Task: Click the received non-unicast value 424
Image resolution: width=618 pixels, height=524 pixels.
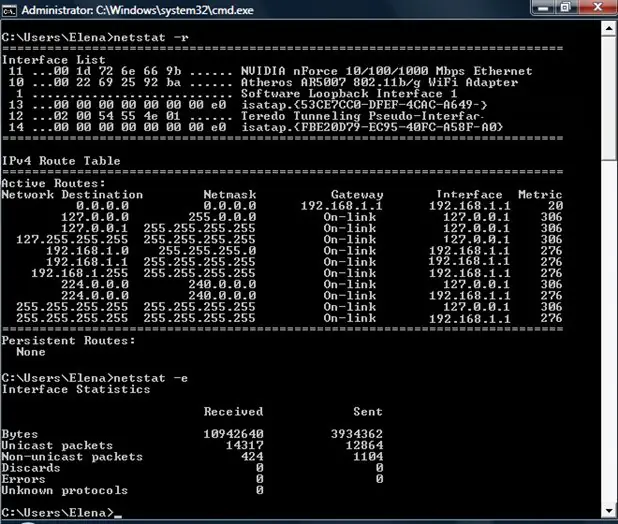Action: (252, 457)
